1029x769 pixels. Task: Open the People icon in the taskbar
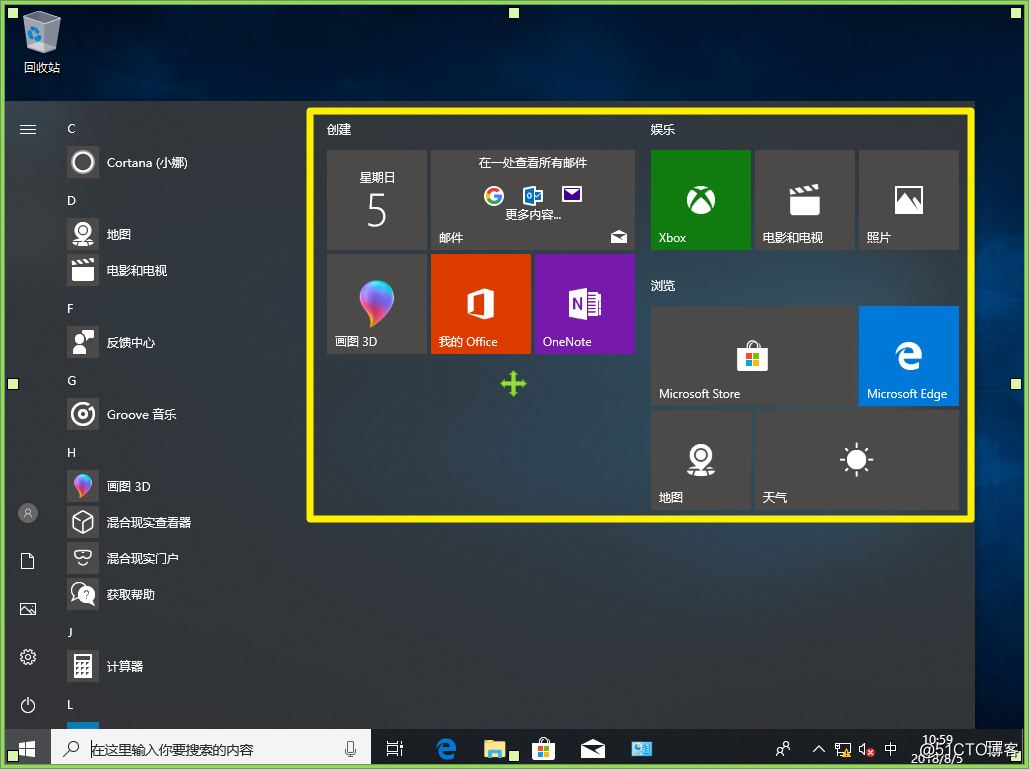[x=783, y=749]
